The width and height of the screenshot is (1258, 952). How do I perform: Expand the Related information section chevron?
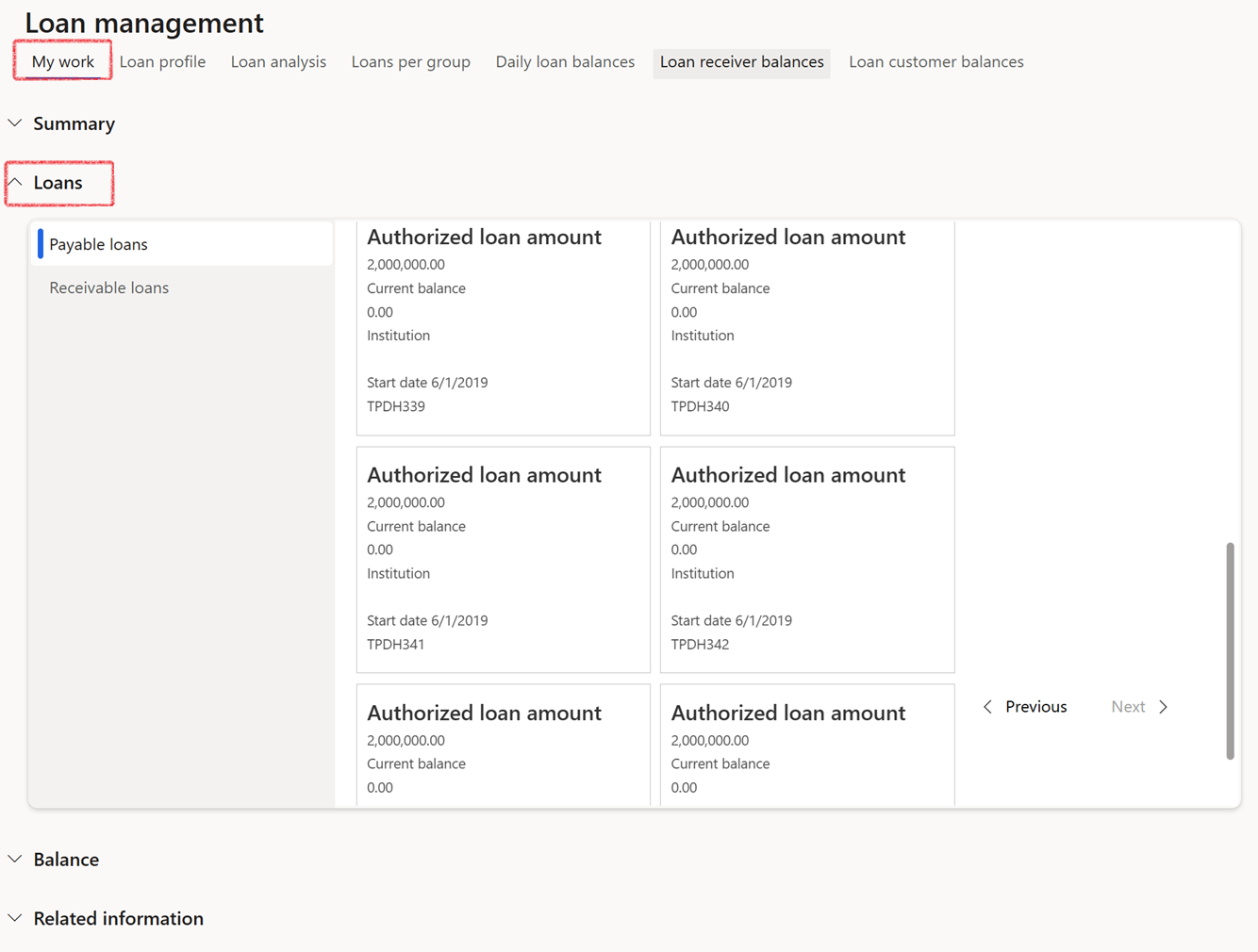coord(15,918)
